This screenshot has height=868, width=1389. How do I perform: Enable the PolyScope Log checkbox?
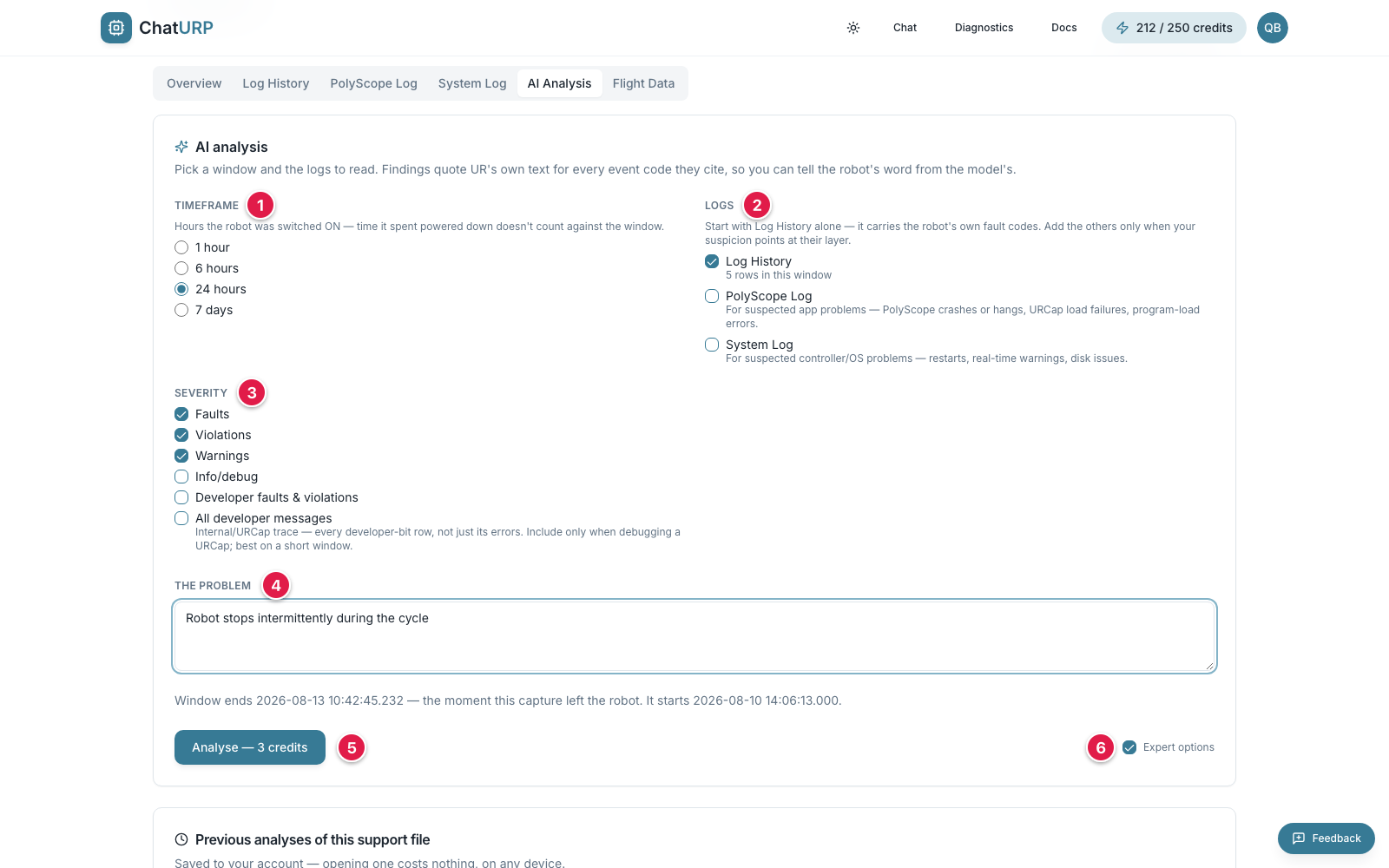point(712,296)
